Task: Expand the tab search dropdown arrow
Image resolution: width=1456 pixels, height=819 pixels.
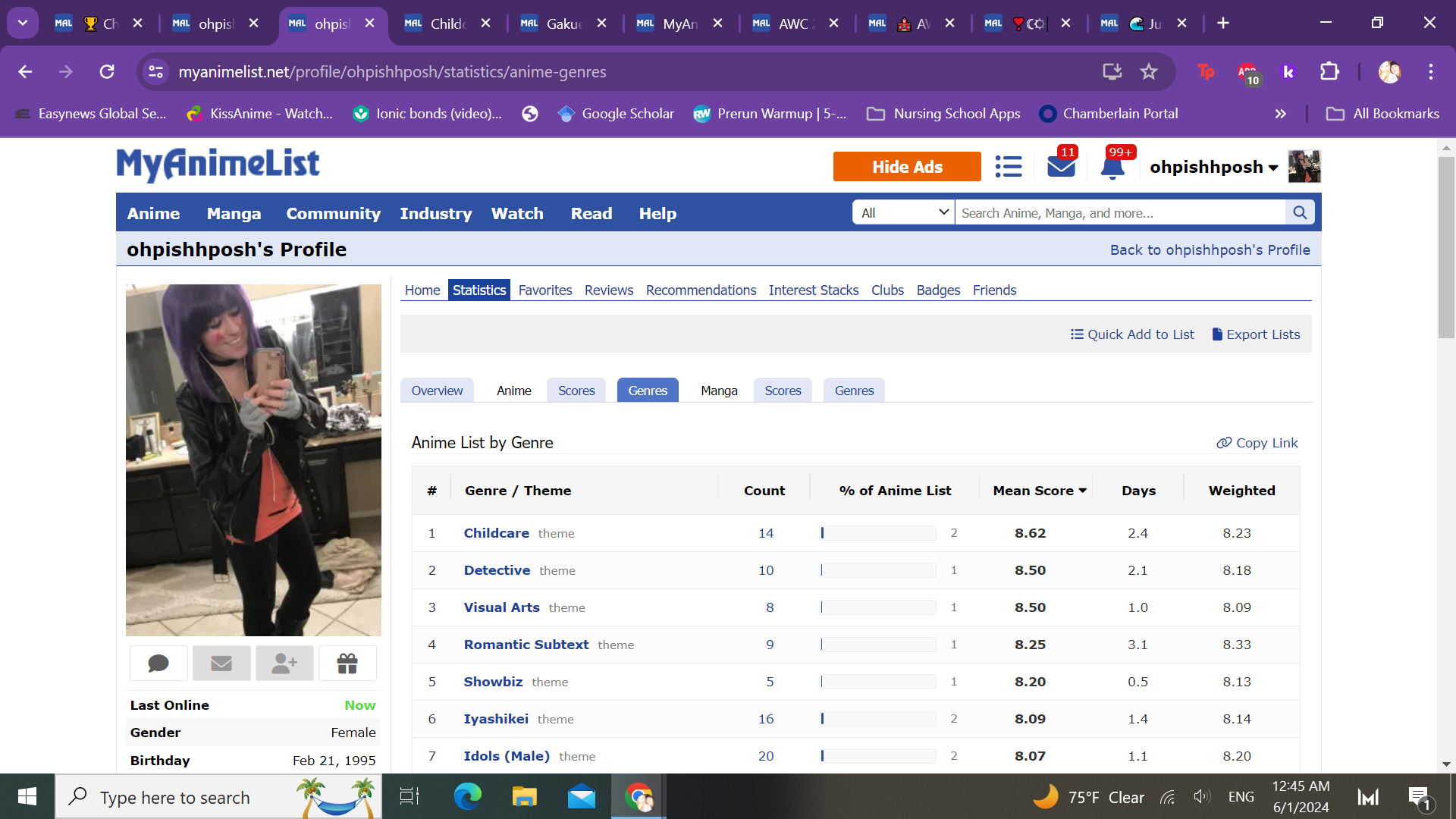Action: pos(23,23)
